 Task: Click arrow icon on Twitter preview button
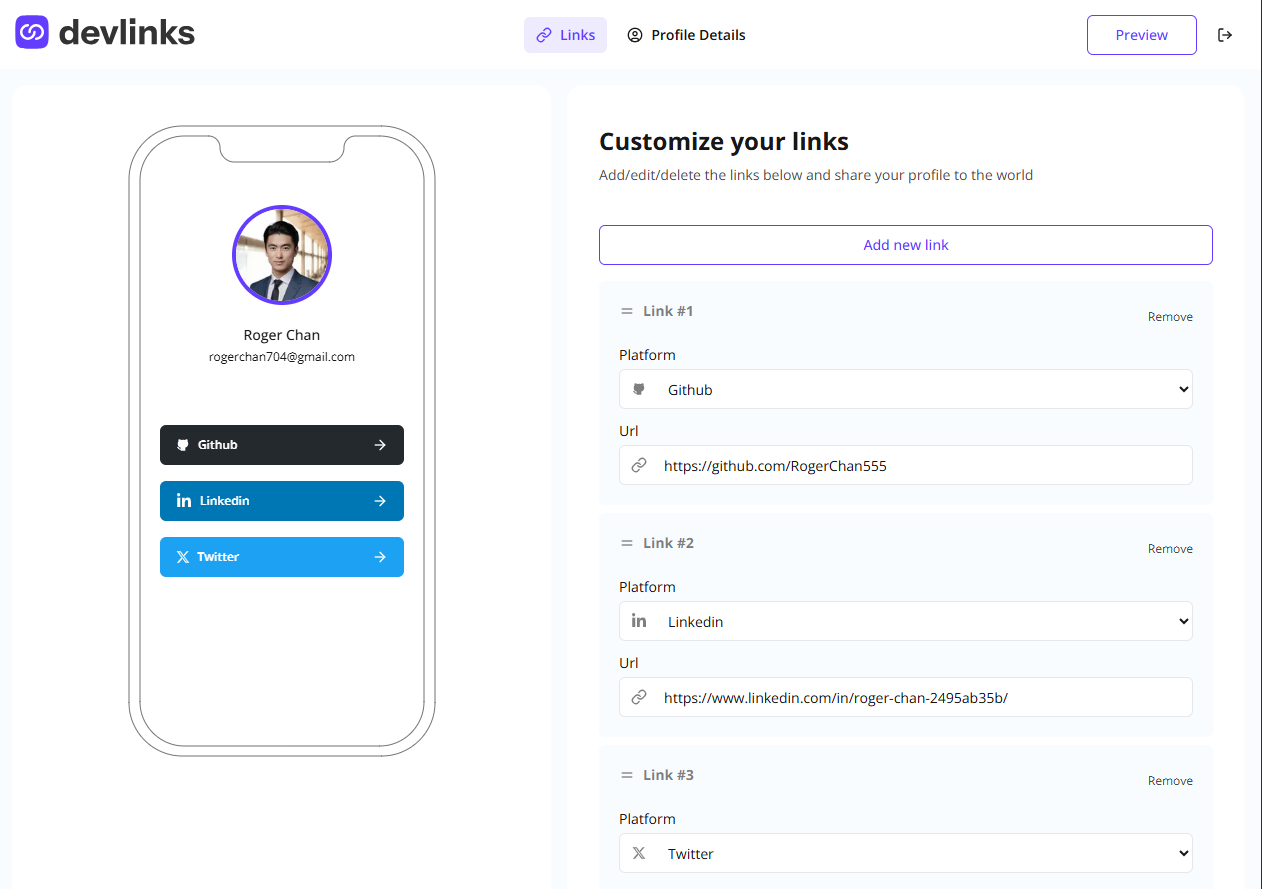(x=380, y=557)
